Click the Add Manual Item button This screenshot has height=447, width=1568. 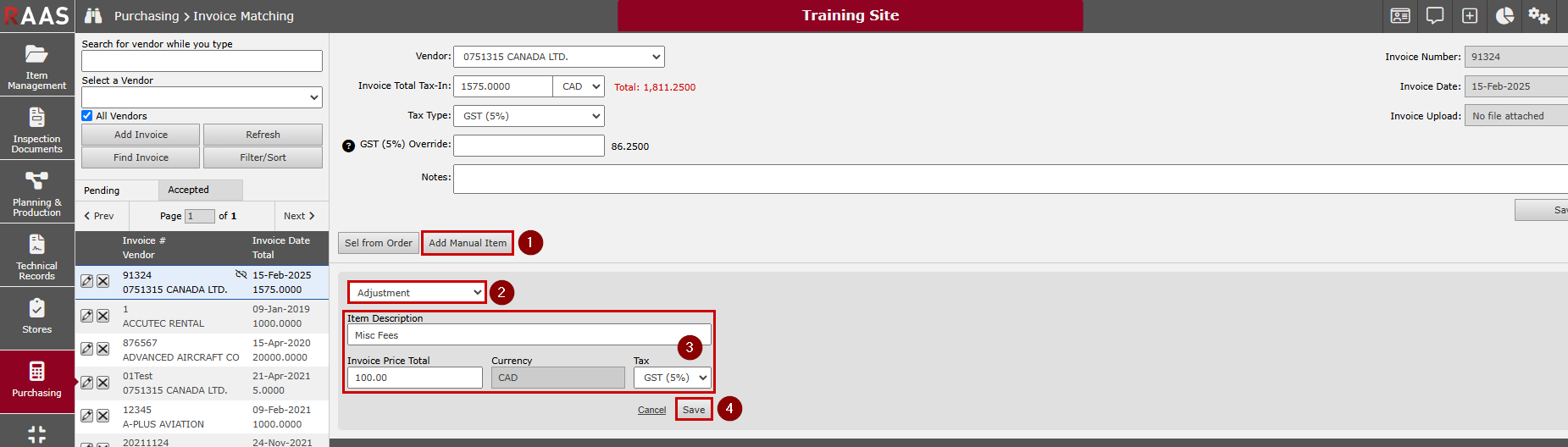(468, 243)
